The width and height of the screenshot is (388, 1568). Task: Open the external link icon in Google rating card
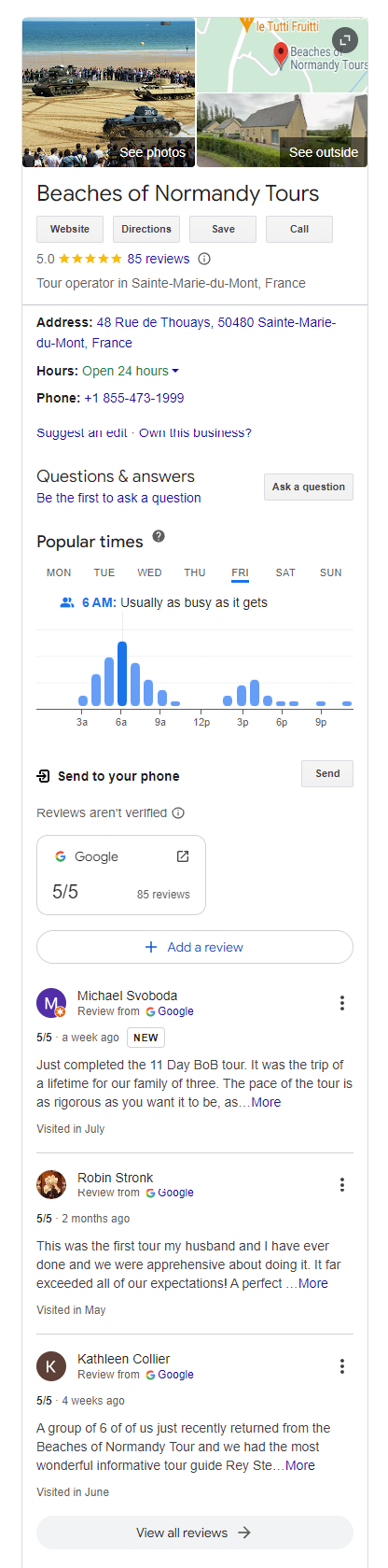tap(183, 856)
